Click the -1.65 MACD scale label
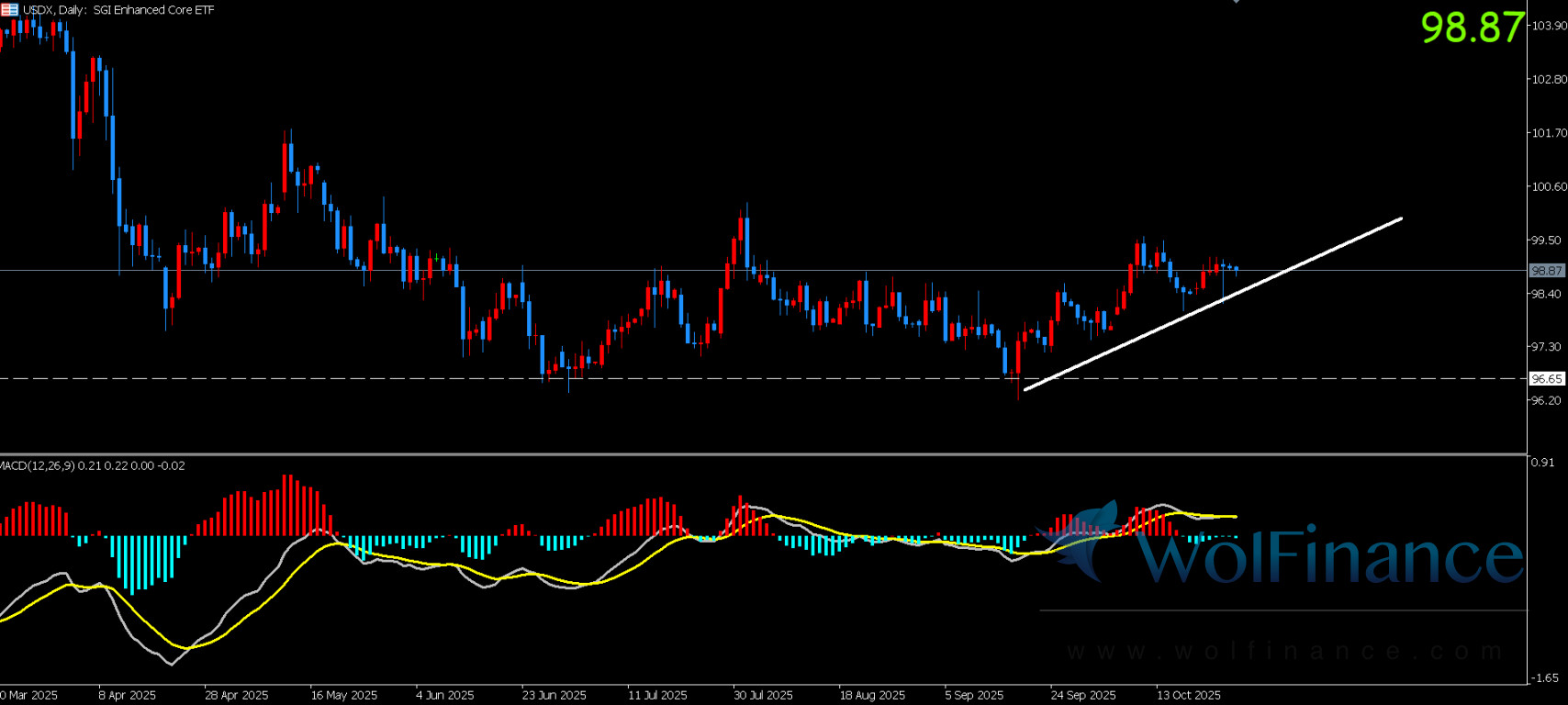The width and height of the screenshot is (1568, 705). (1547, 677)
